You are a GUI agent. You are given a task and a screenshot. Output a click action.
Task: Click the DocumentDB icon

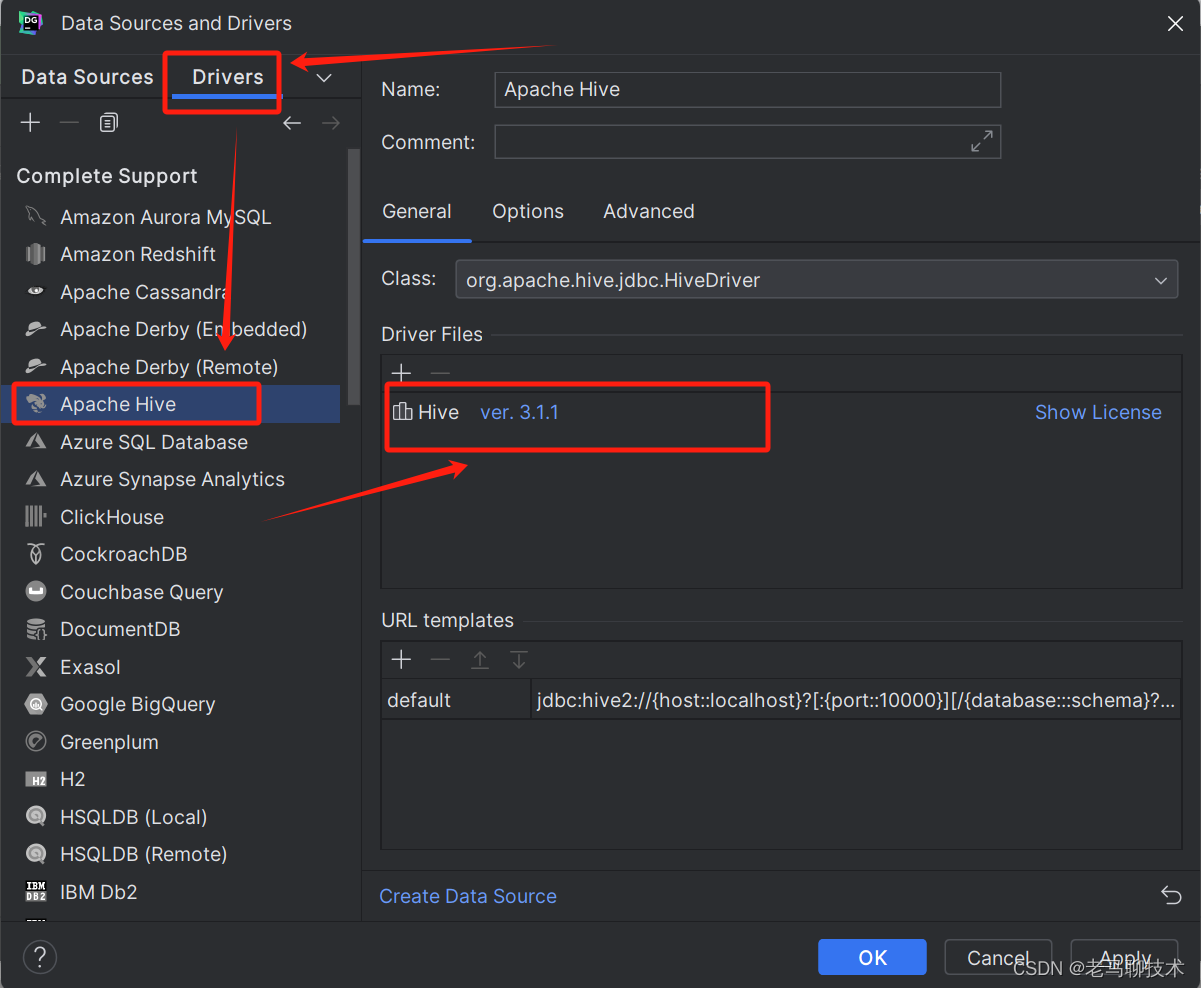[x=36, y=629]
